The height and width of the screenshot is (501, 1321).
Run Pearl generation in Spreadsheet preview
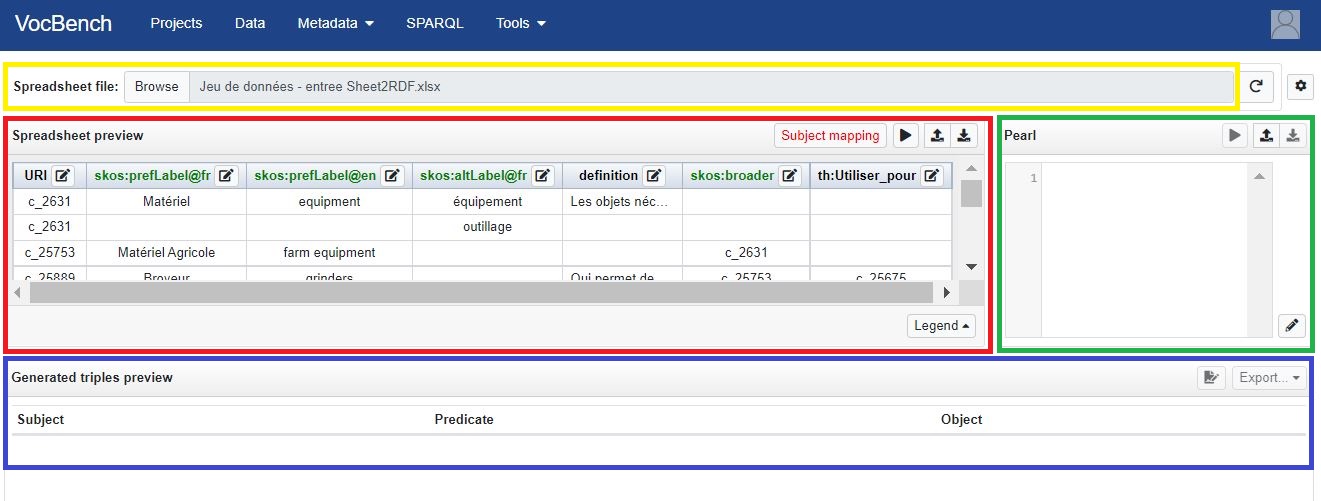pos(905,135)
